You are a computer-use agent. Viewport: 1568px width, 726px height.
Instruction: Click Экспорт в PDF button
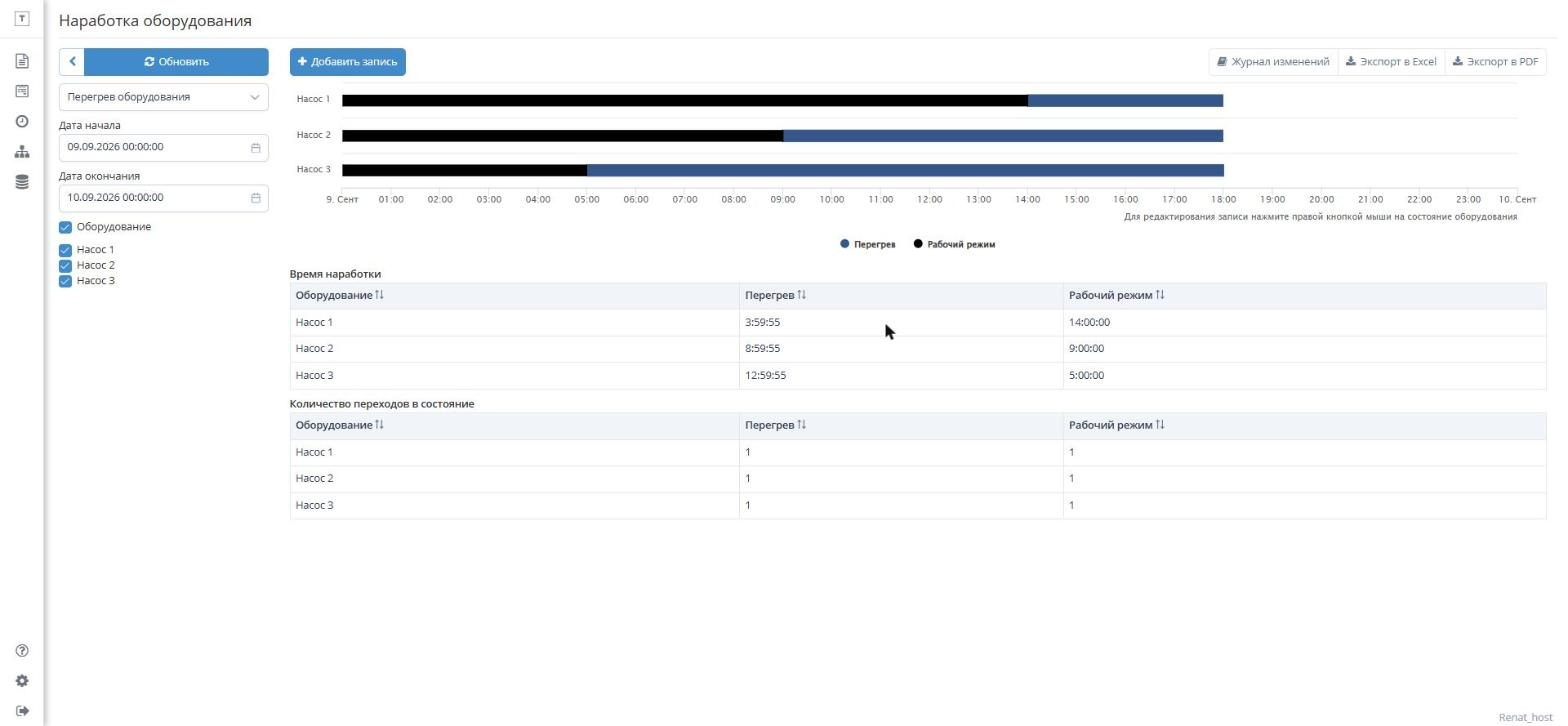coord(1495,62)
